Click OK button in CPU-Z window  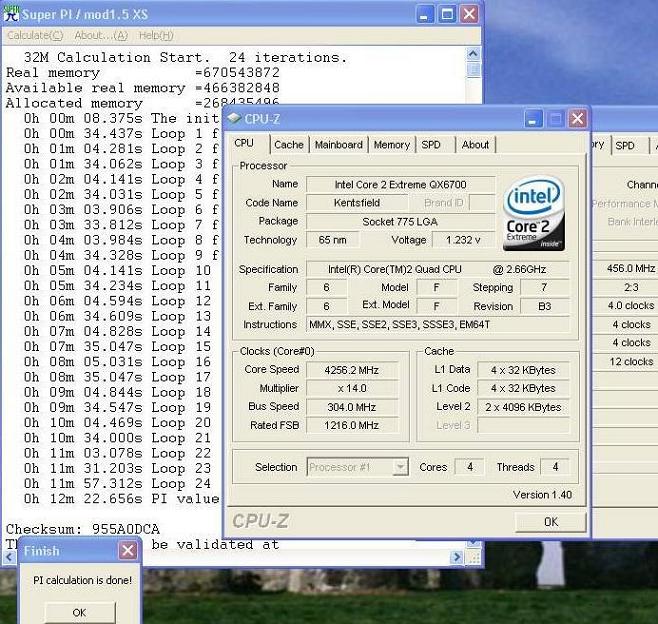tap(551, 522)
